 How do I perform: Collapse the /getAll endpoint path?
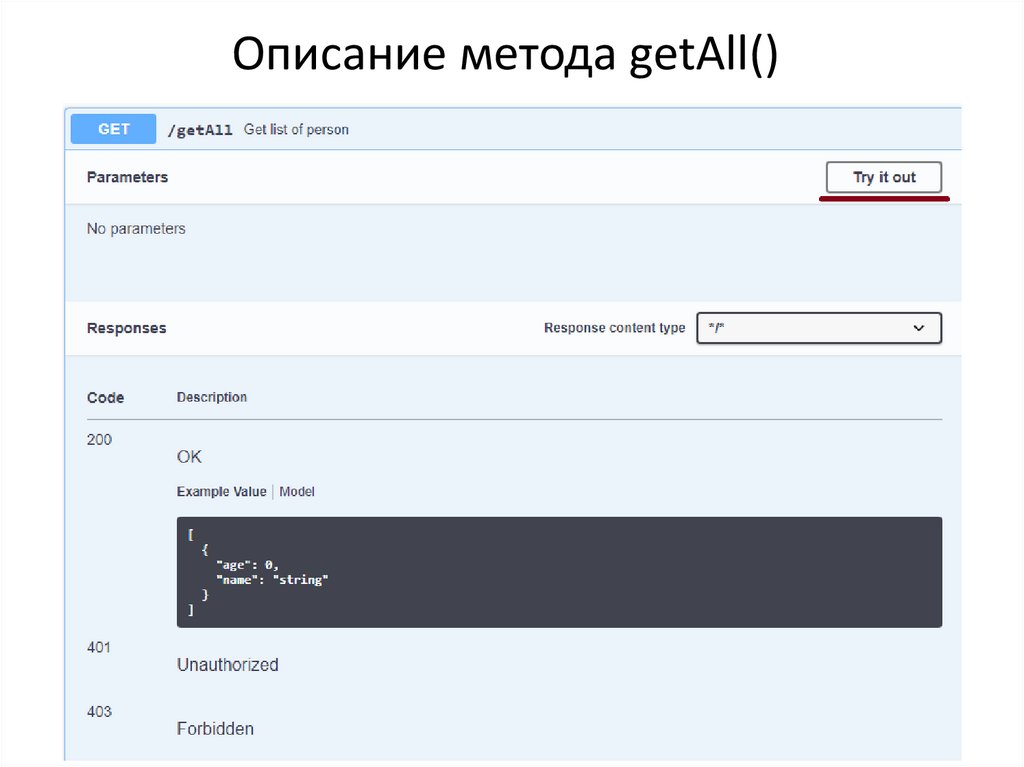[x=200, y=130]
